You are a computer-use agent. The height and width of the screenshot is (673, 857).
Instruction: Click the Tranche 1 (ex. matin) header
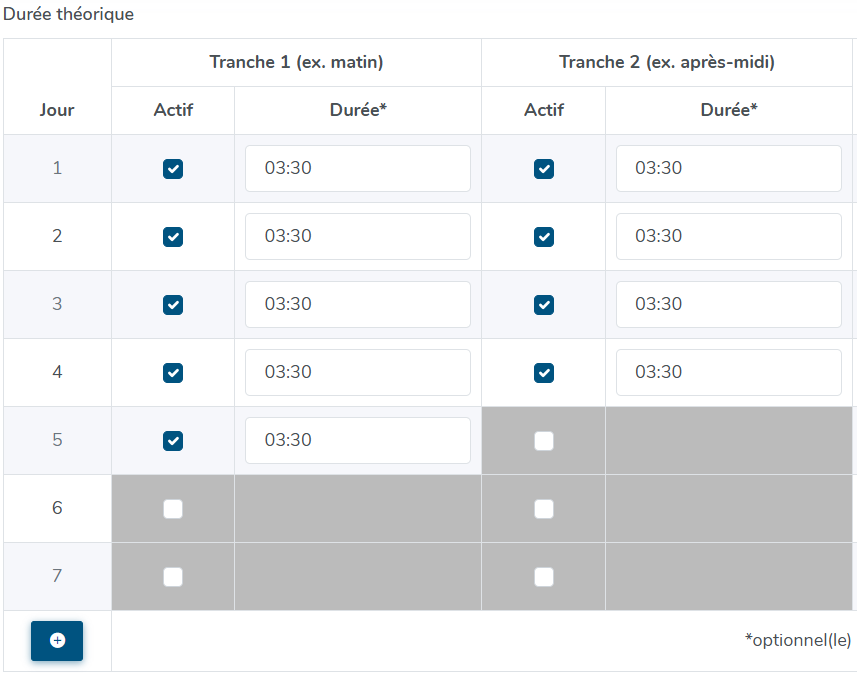296,62
